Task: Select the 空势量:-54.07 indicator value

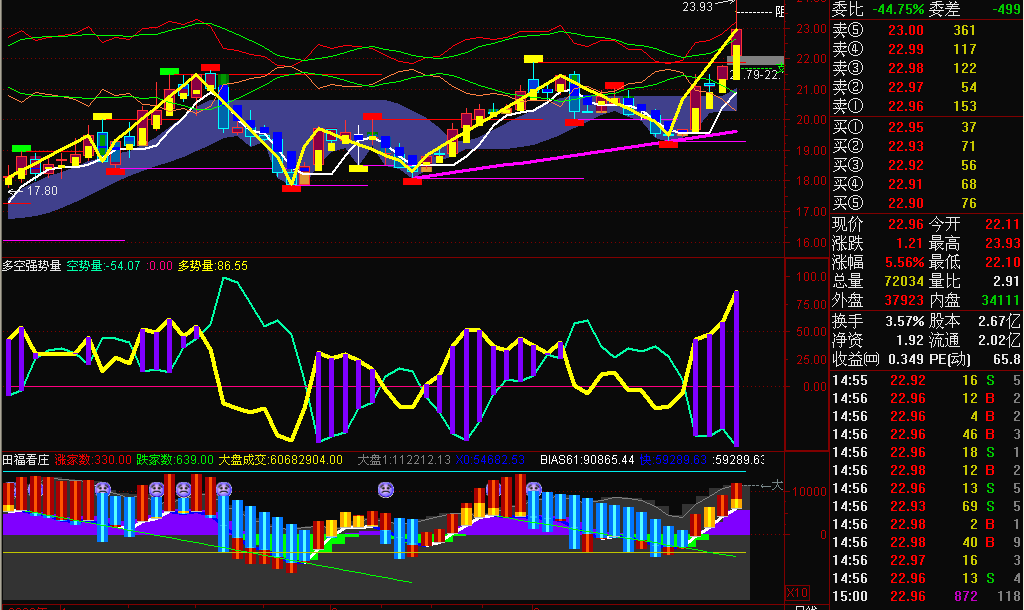Action: click(104, 266)
